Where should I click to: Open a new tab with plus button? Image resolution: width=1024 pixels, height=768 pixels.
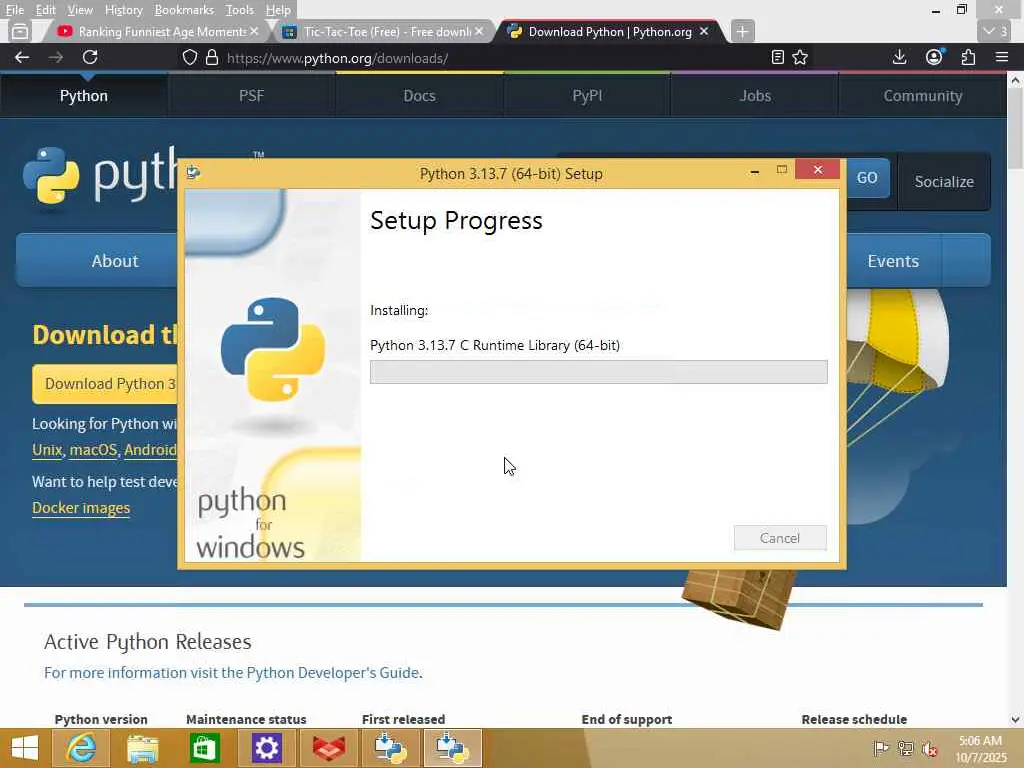point(742,31)
